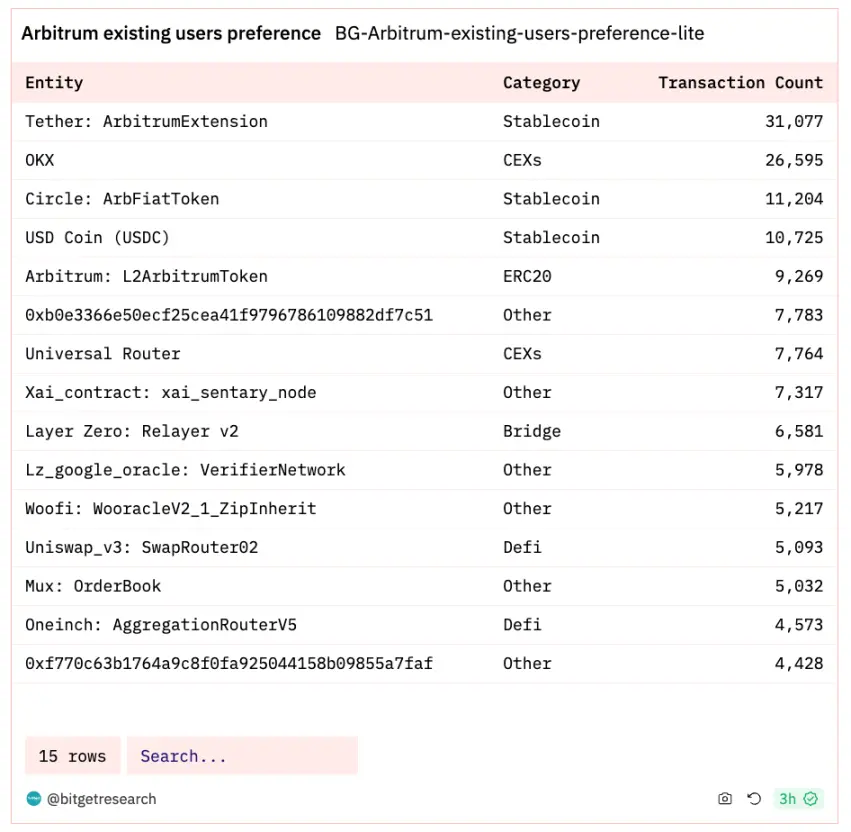This screenshot has width=851, height=832.
Task: Open the @bitgetresearch profile link
Action: (x=101, y=799)
